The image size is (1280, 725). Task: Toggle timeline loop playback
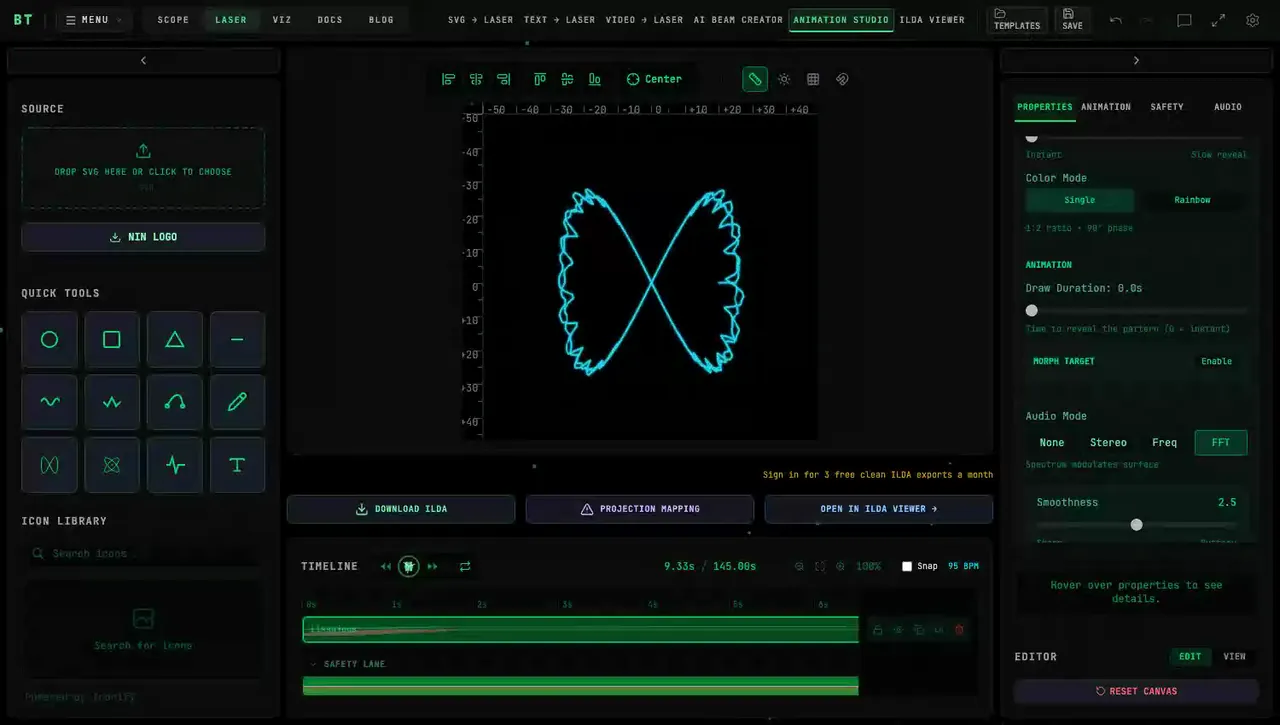click(465, 566)
